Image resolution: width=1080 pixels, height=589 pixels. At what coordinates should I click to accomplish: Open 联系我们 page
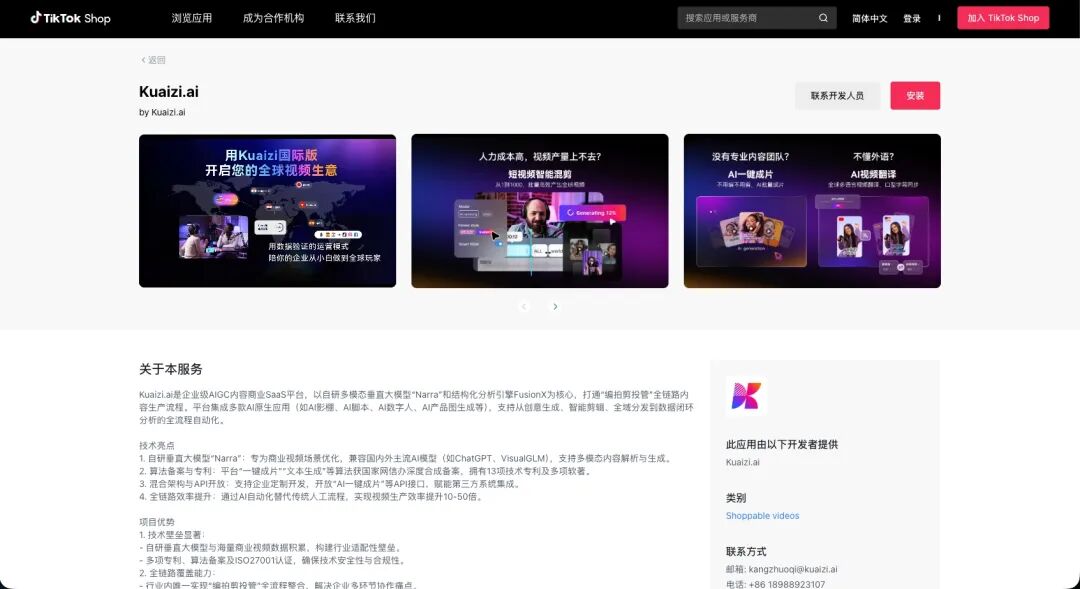tap(355, 19)
